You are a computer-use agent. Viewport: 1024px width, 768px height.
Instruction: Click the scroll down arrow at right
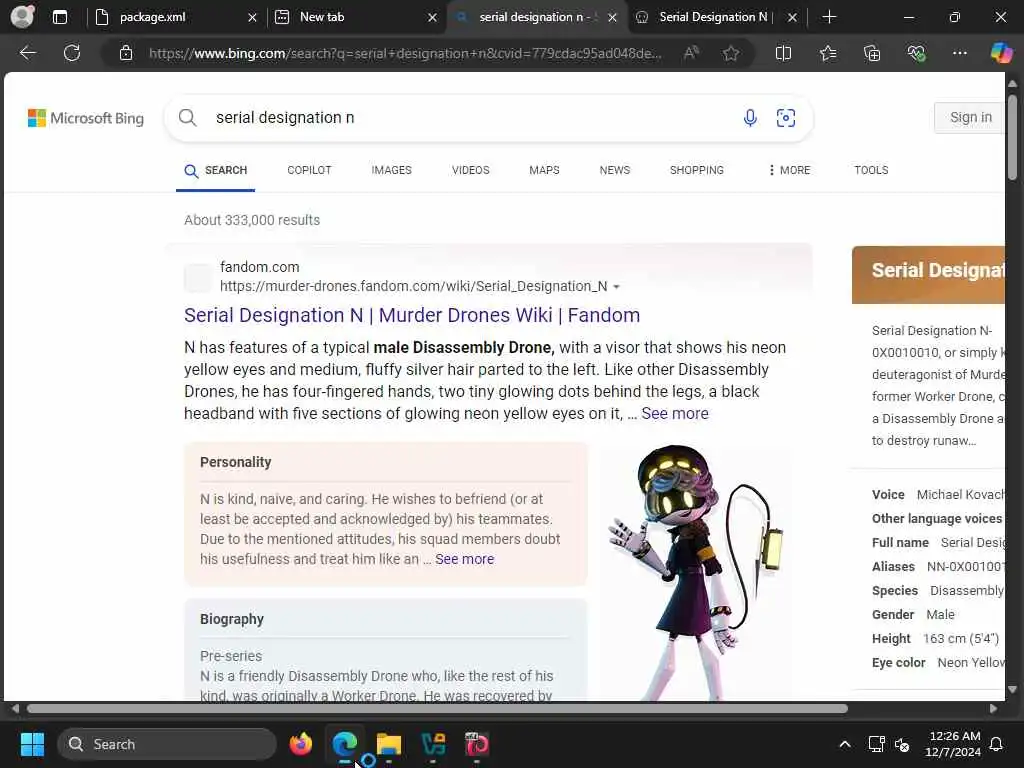(x=1012, y=690)
